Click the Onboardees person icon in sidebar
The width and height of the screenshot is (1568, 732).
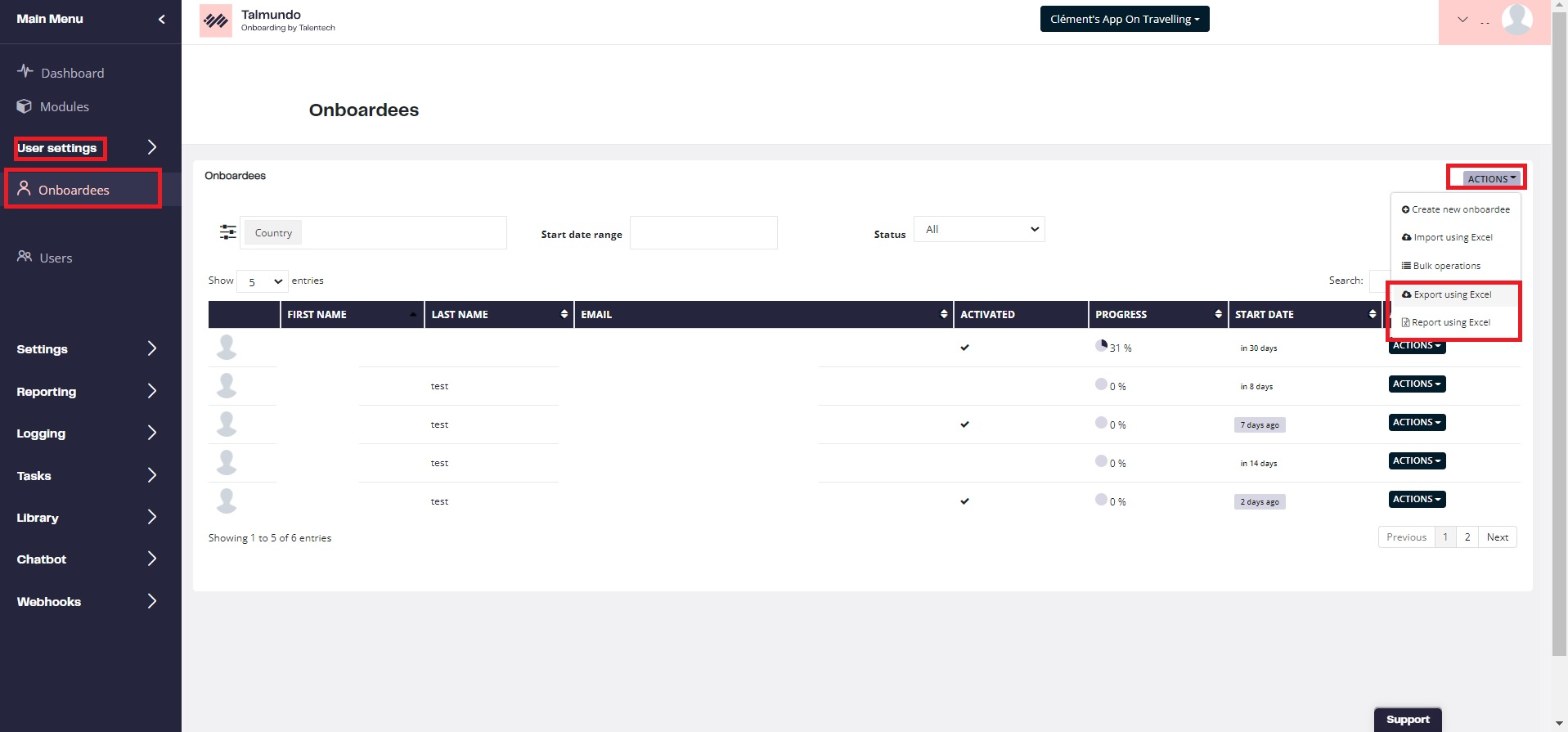pyautogui.click(x=25, y=189)
